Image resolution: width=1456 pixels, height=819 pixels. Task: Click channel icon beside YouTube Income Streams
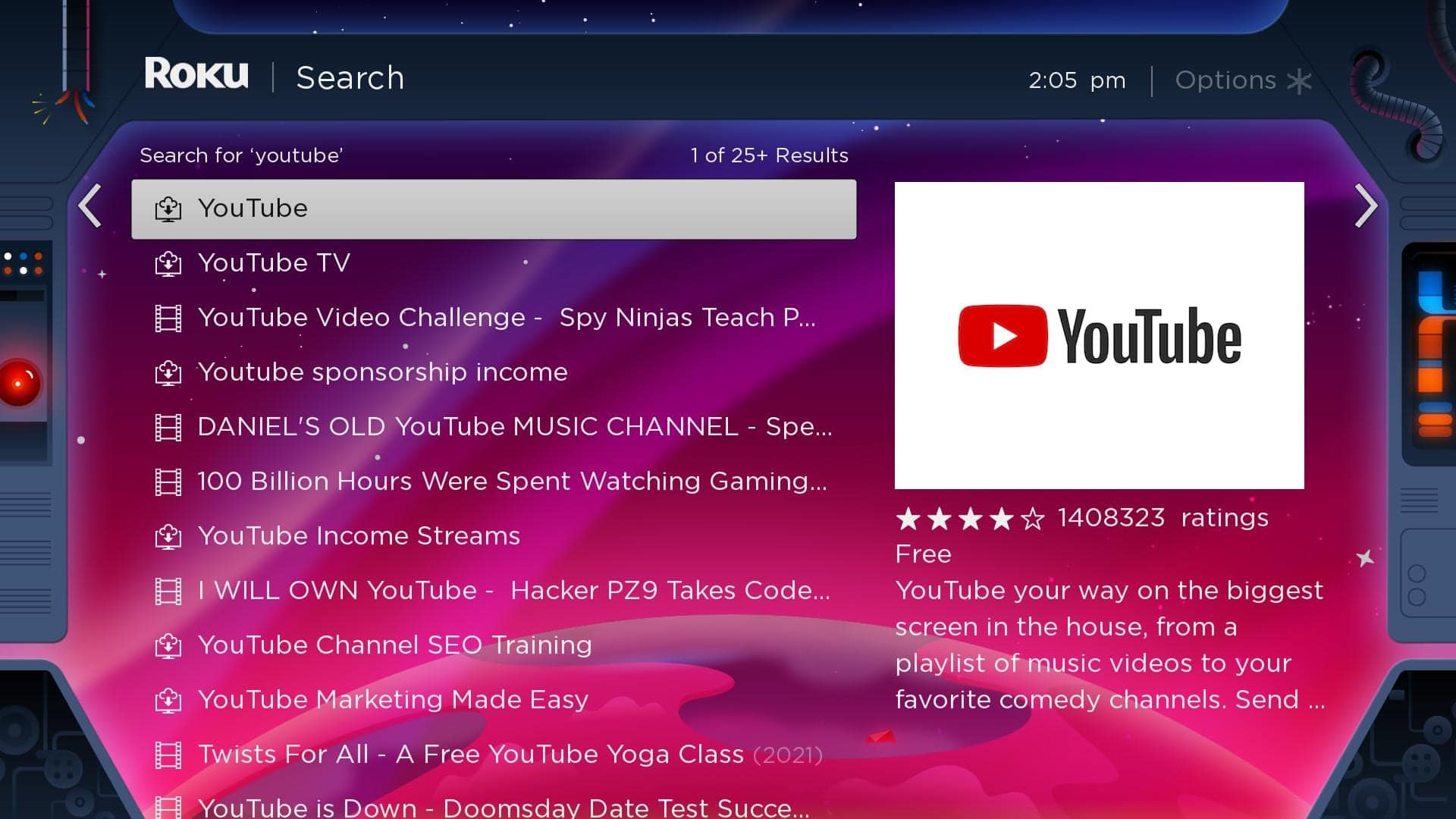click(168, 537)
